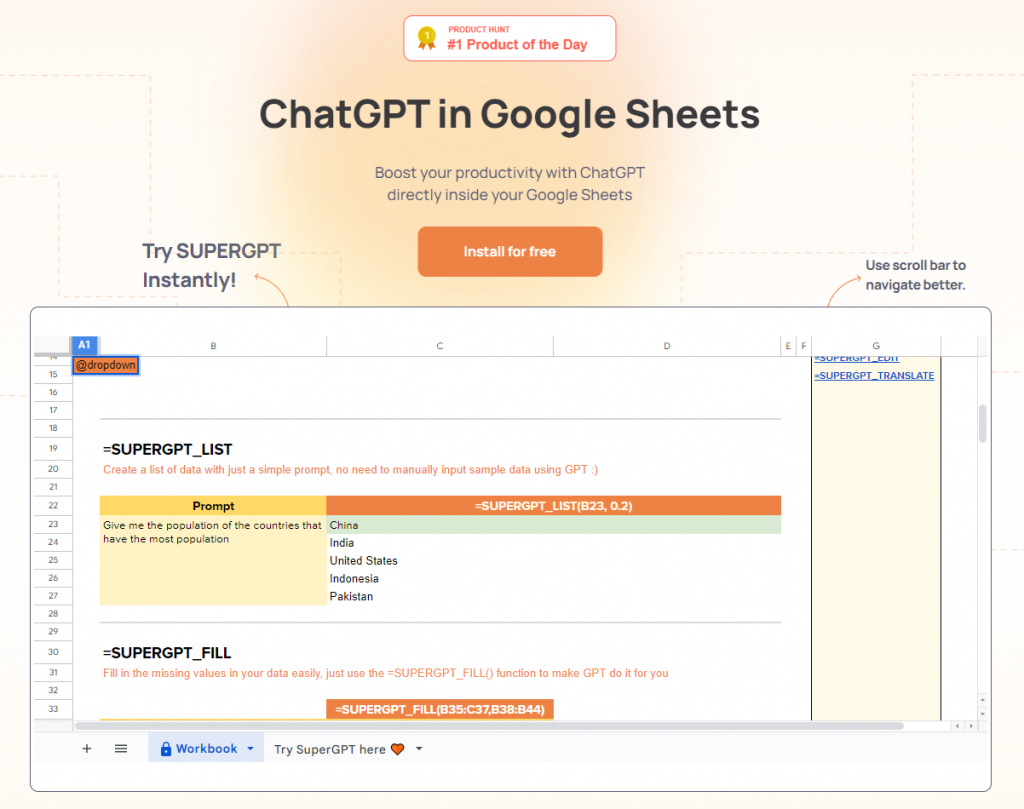Select row 22 header
This screenshot has width=1024, height=809.
(x=53, y=505)
